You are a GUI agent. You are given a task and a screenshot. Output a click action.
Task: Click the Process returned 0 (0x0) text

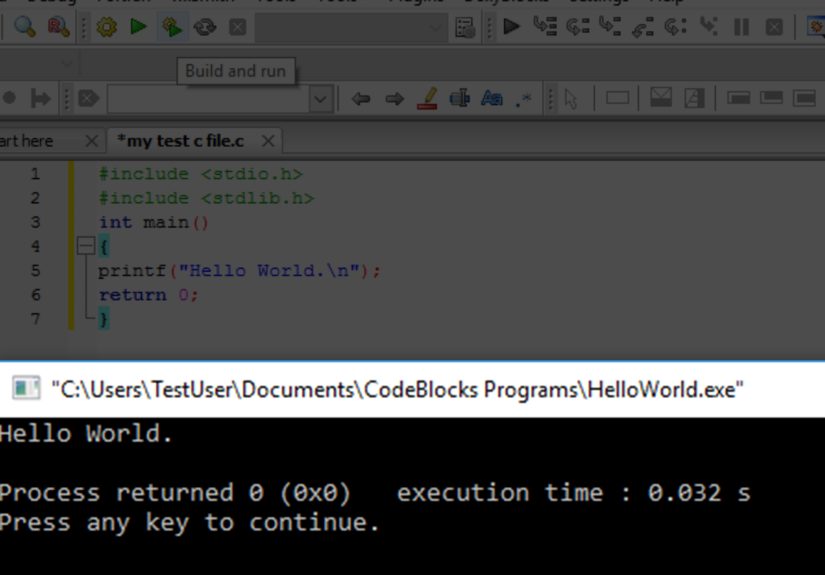click(175, 493)
